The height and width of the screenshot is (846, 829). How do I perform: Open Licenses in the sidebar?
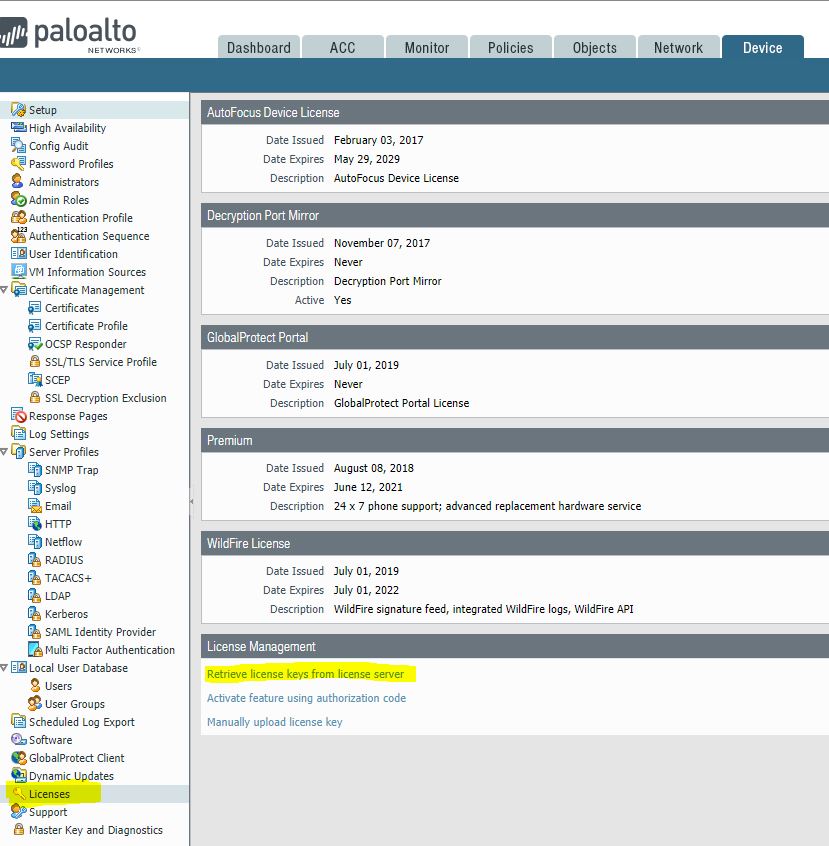pyautogui.click(x=49, y=794)
